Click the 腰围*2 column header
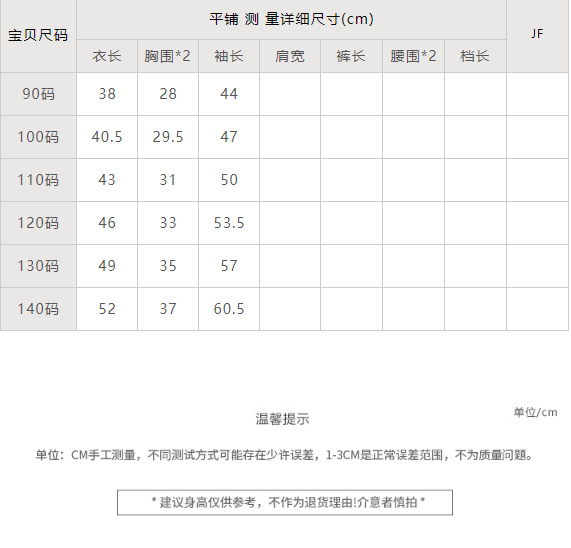Image resolution: width=571 pixels, height=548 pixels. pyautogui.click(x=413, y=56)
